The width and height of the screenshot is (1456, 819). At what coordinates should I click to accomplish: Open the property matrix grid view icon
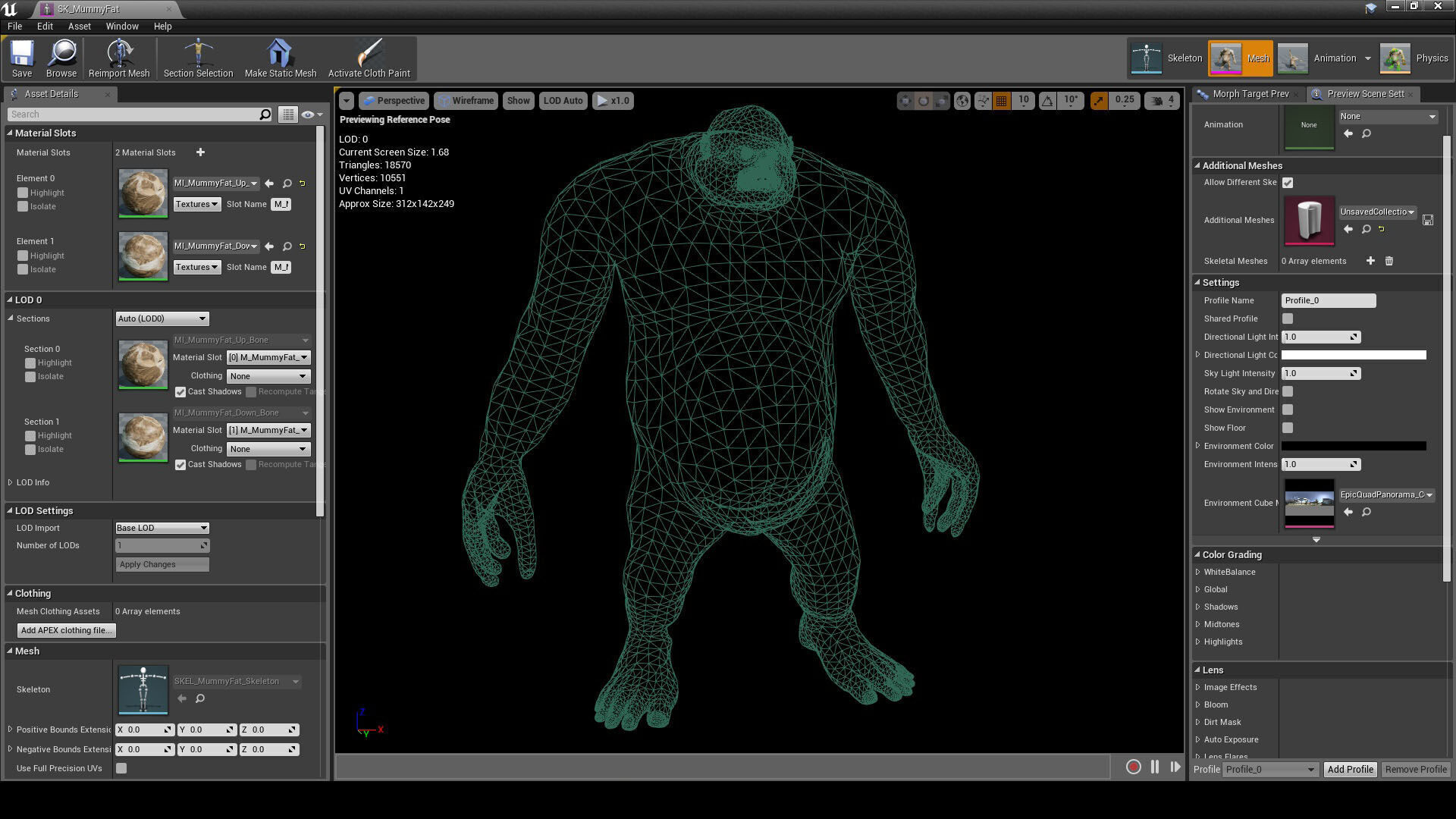(x=287, y=115)
